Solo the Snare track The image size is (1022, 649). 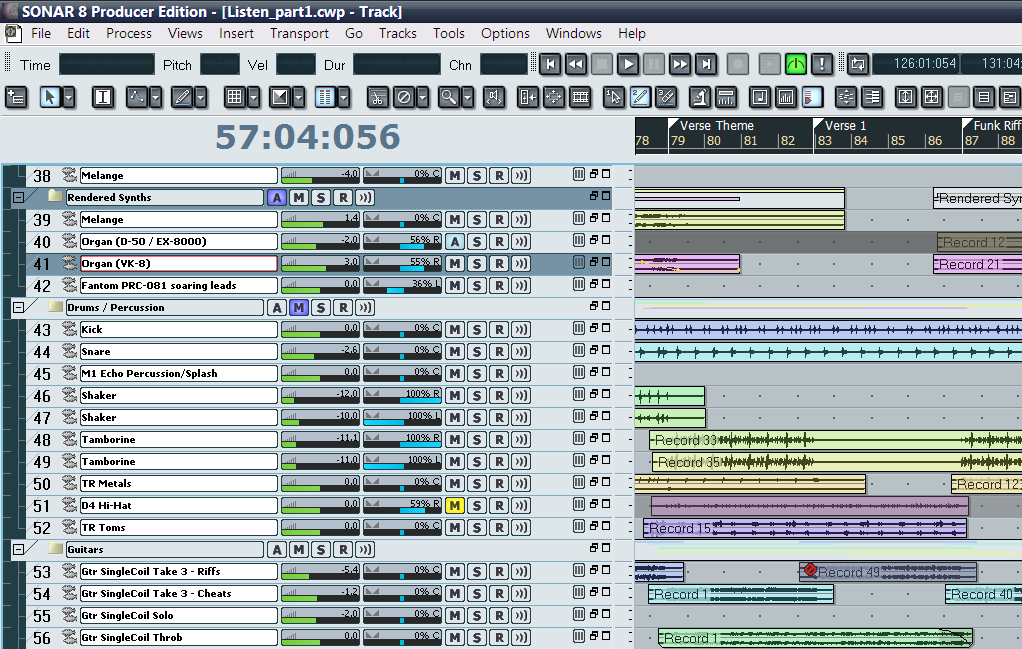point(476,352)
